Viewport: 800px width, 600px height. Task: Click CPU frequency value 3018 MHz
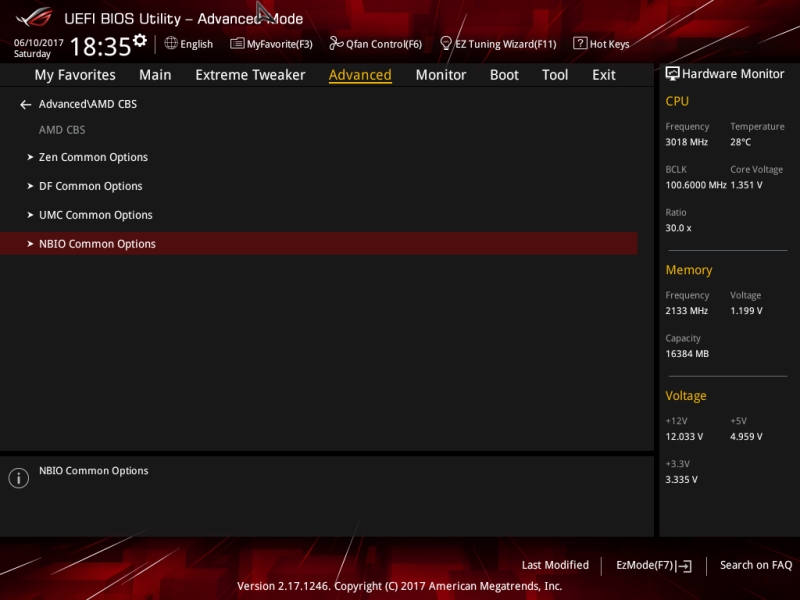687,142
